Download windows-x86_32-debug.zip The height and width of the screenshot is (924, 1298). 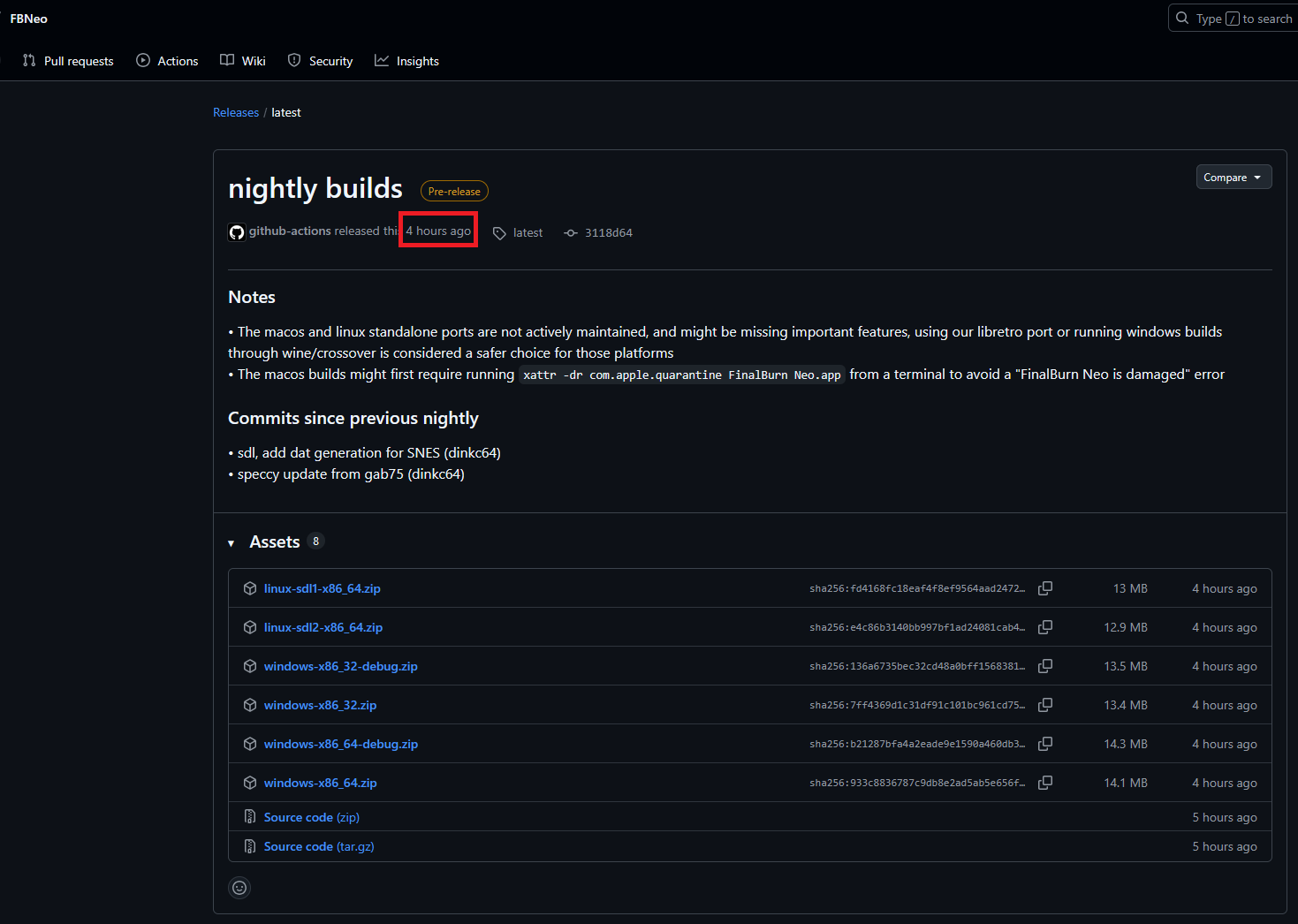coord(340,666)
